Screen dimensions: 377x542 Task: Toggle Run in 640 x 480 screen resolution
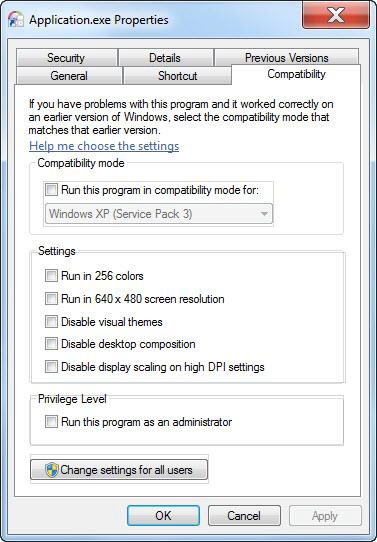[x=51, y=299]
